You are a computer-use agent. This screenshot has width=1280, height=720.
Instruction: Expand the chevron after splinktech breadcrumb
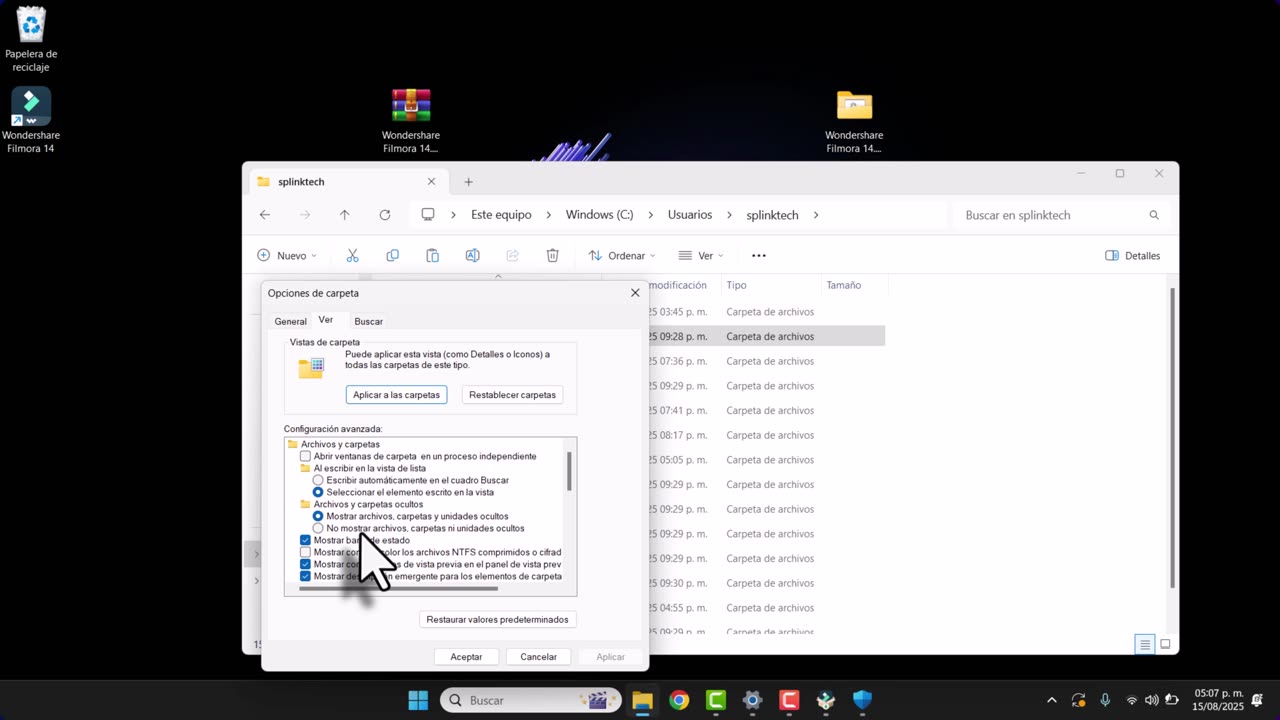816,215
